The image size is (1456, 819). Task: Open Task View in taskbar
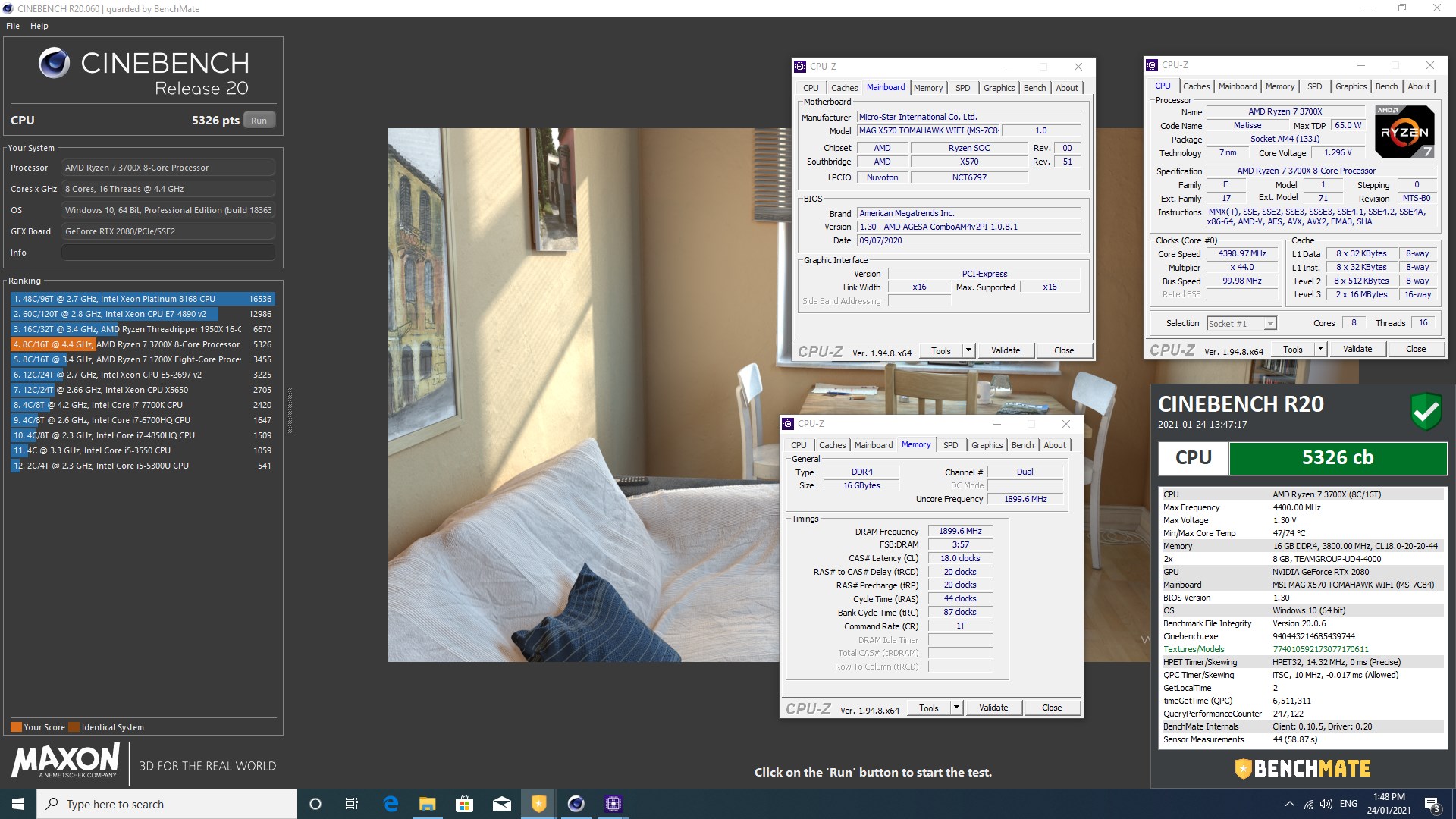tap(352, 804)
